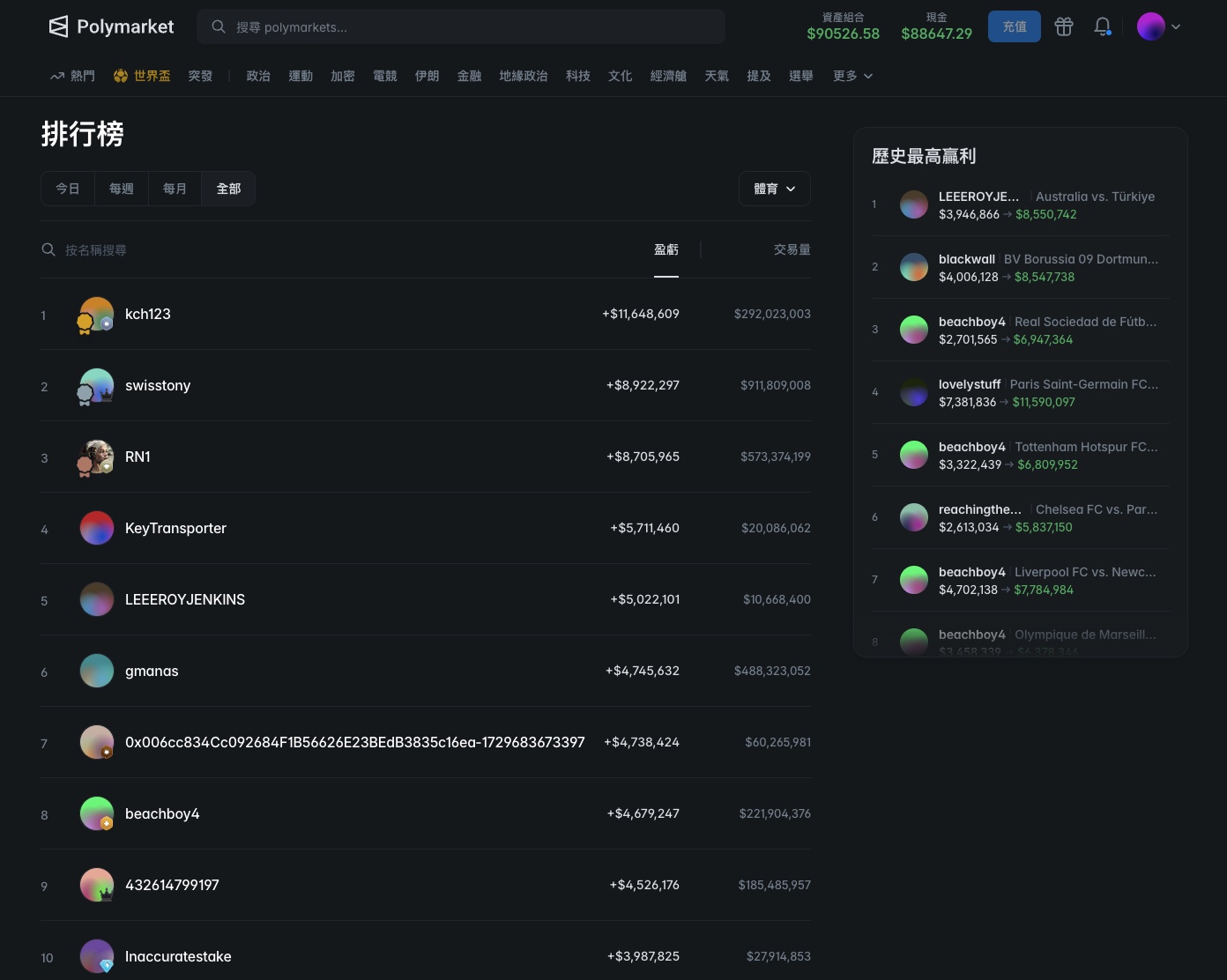1227x980 pixels.
Task: Go to the 天氣 category
Action: click(x=717, y=76)
